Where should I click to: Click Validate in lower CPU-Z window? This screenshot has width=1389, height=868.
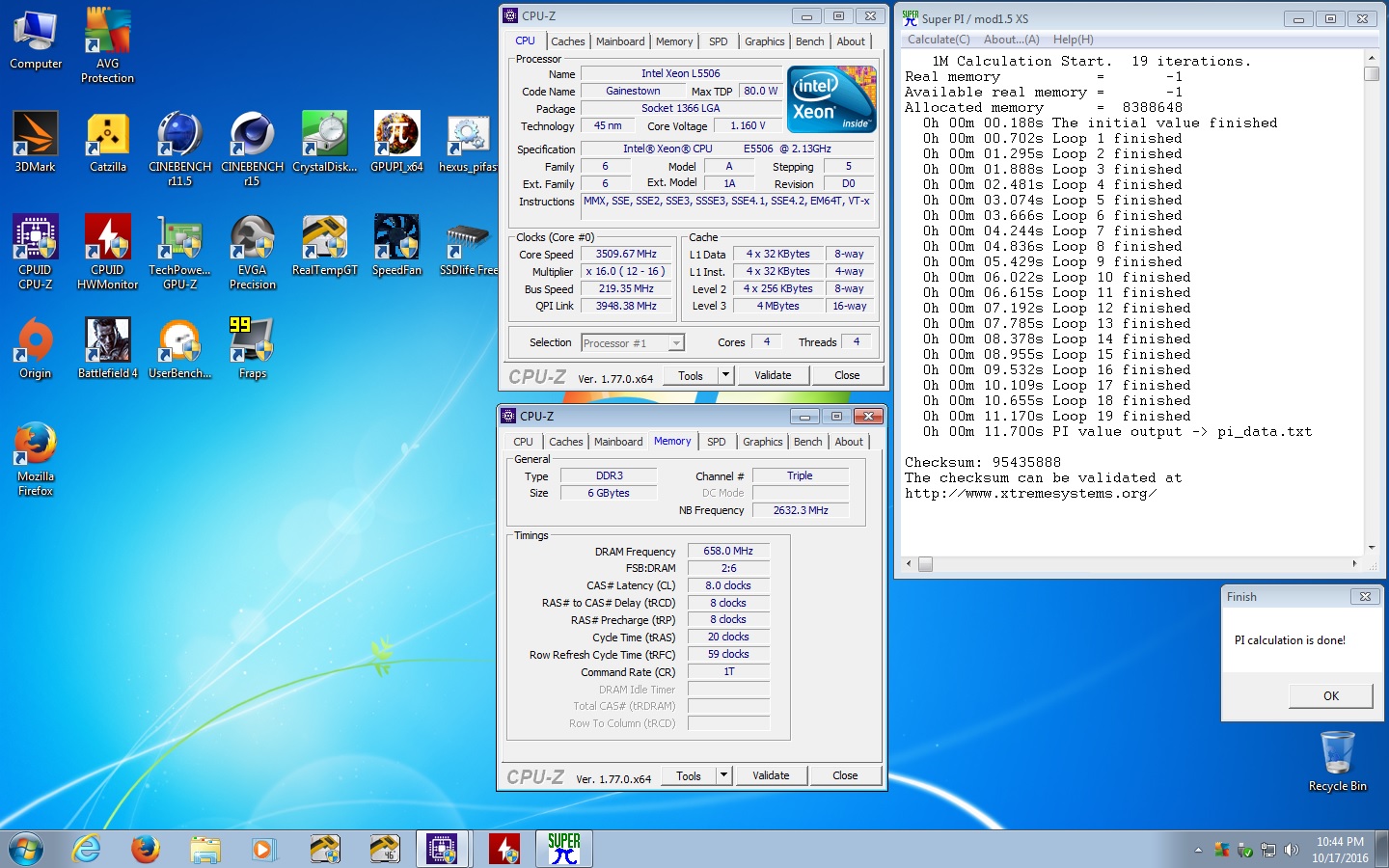771,775
